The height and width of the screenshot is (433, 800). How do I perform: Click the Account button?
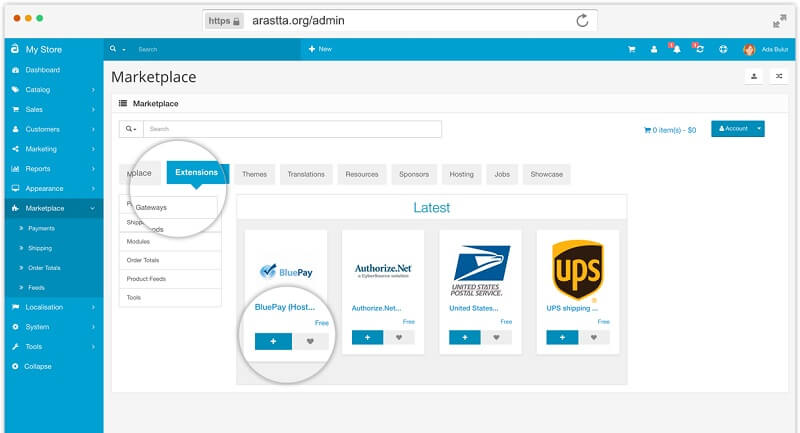click(733, 129)
